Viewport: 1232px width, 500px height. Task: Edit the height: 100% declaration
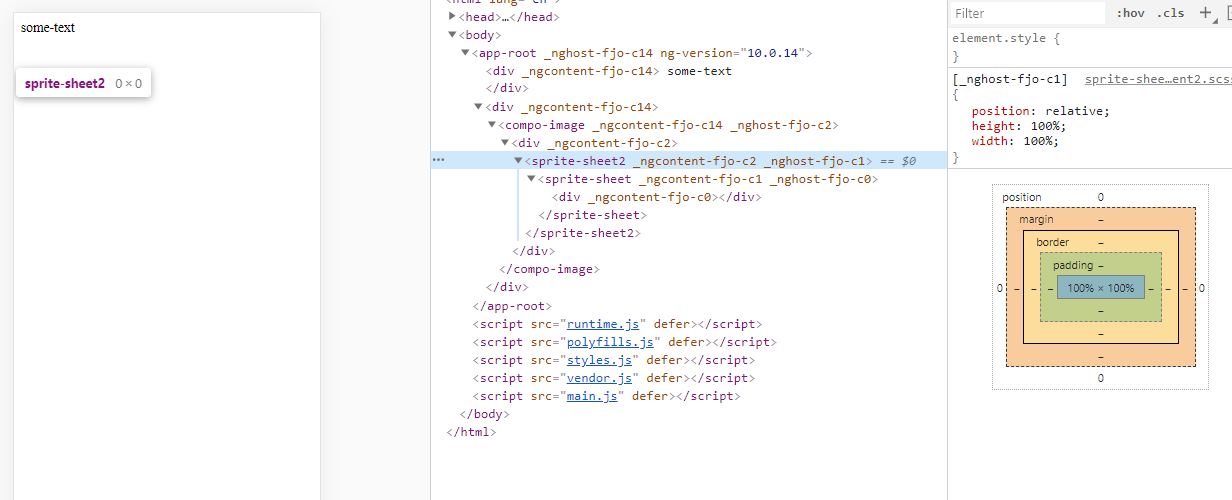(1019, 126)
